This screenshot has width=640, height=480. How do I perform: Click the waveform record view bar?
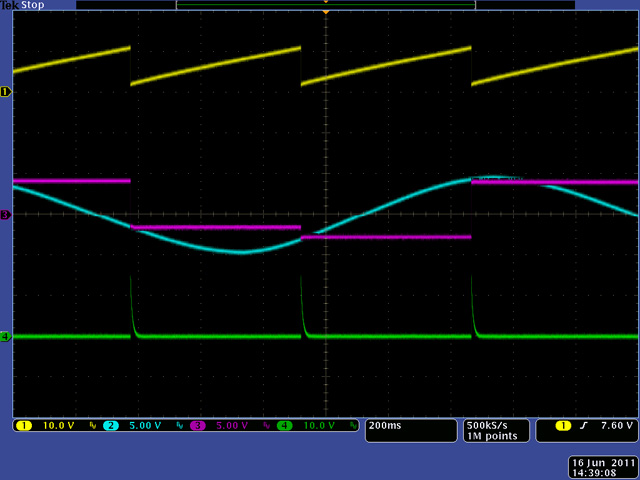tap(325, 5)
